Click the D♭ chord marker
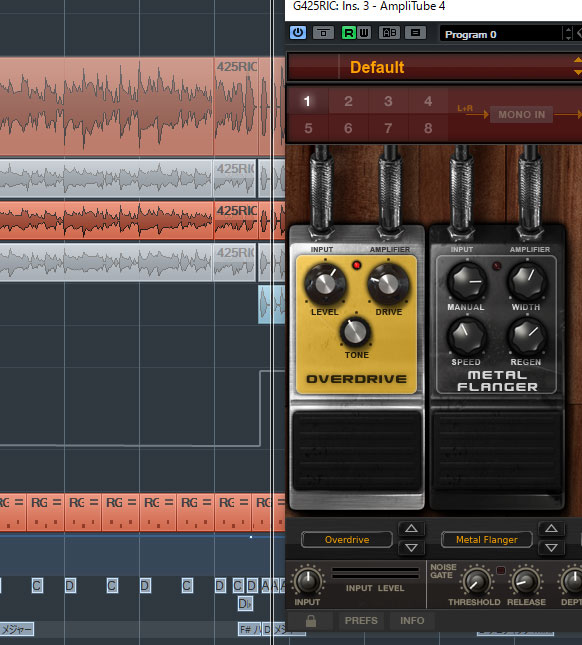 pos(245,603)
